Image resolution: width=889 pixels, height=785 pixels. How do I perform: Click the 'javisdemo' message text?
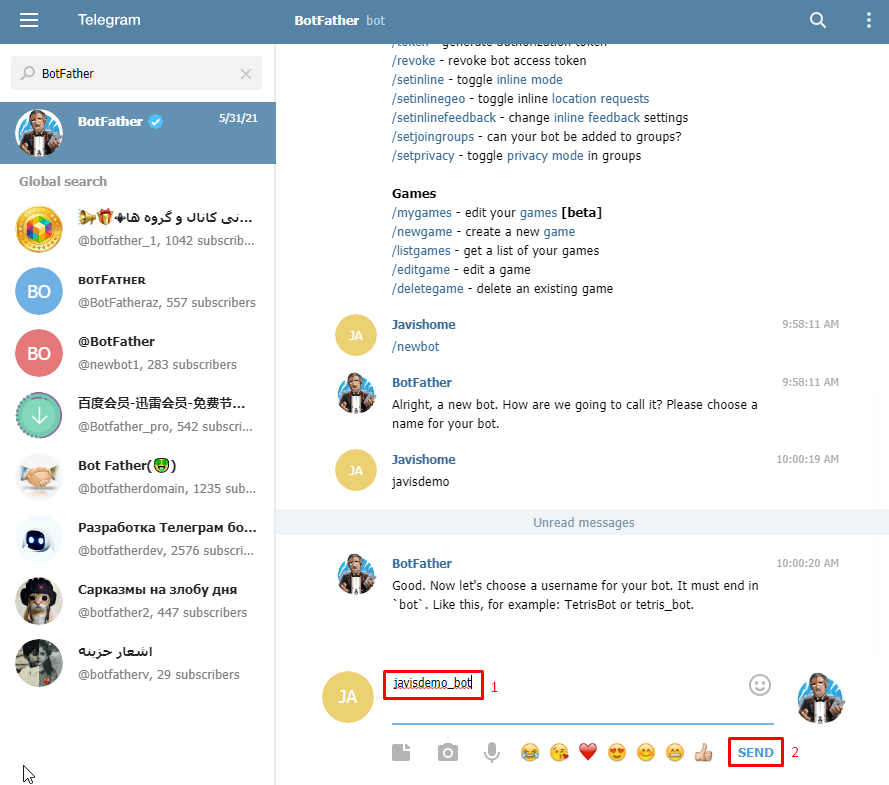click(x=420, y=482)
